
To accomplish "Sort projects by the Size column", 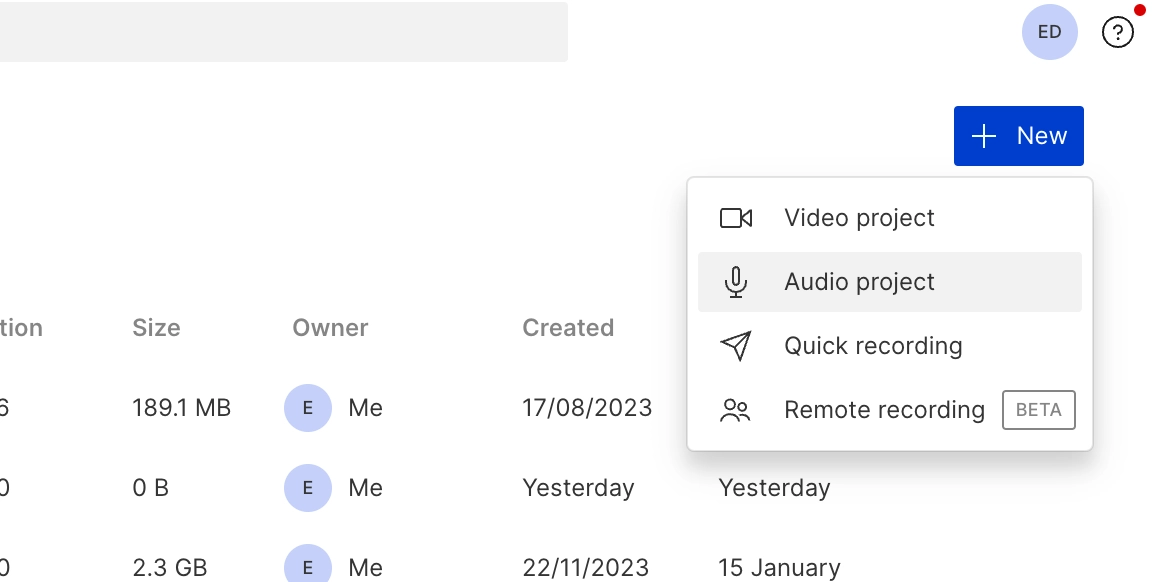I will coord(156,327).
